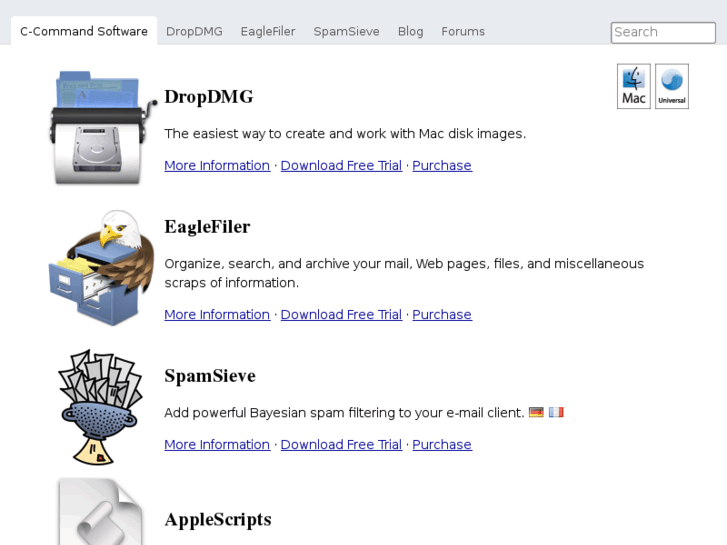The height and width of the screenshot is (545, 727).
Task: Open the EagleFiler navigation tab
Action: (x=268, y=31)
